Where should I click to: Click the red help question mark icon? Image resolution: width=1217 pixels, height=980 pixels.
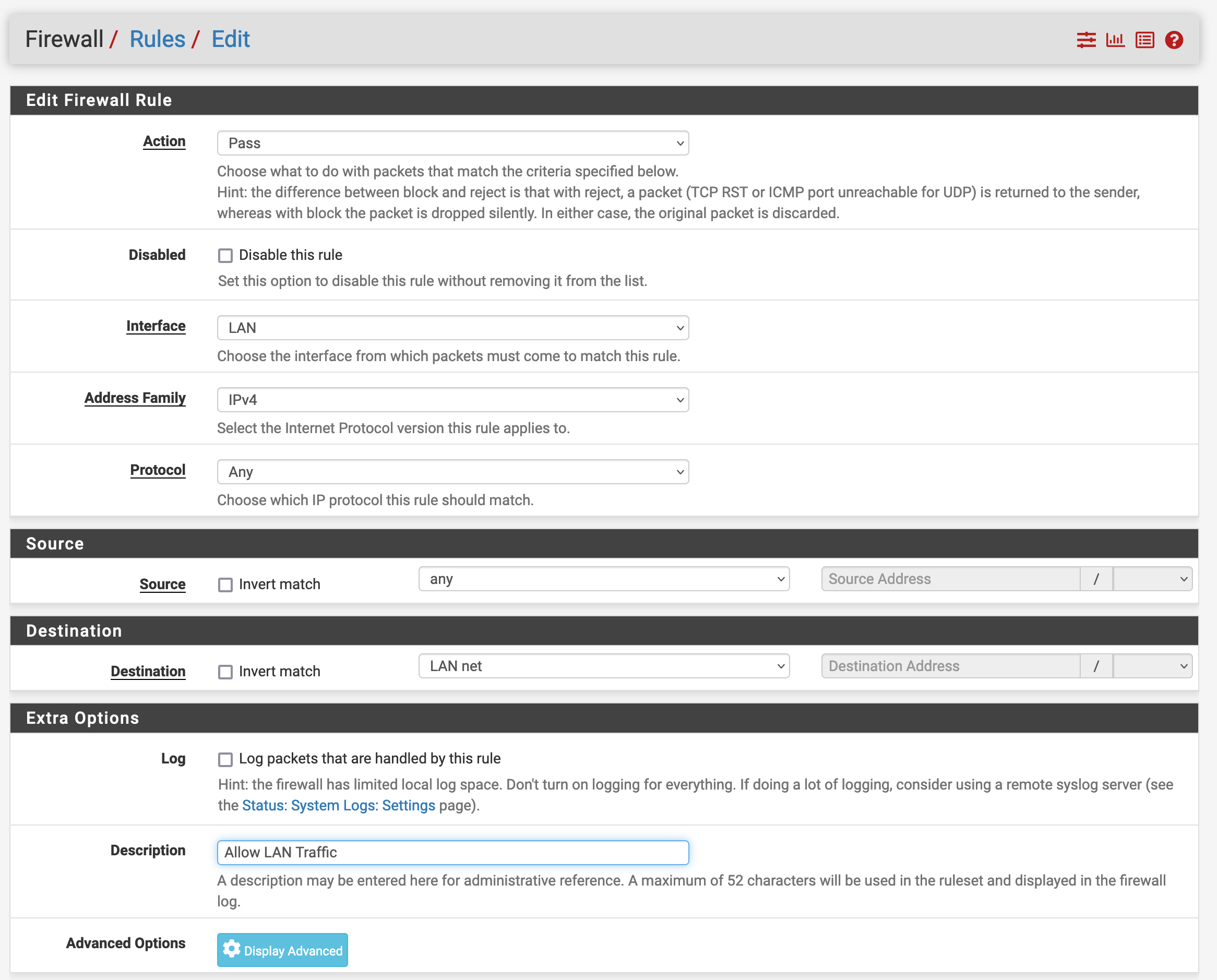point(1174,40)
